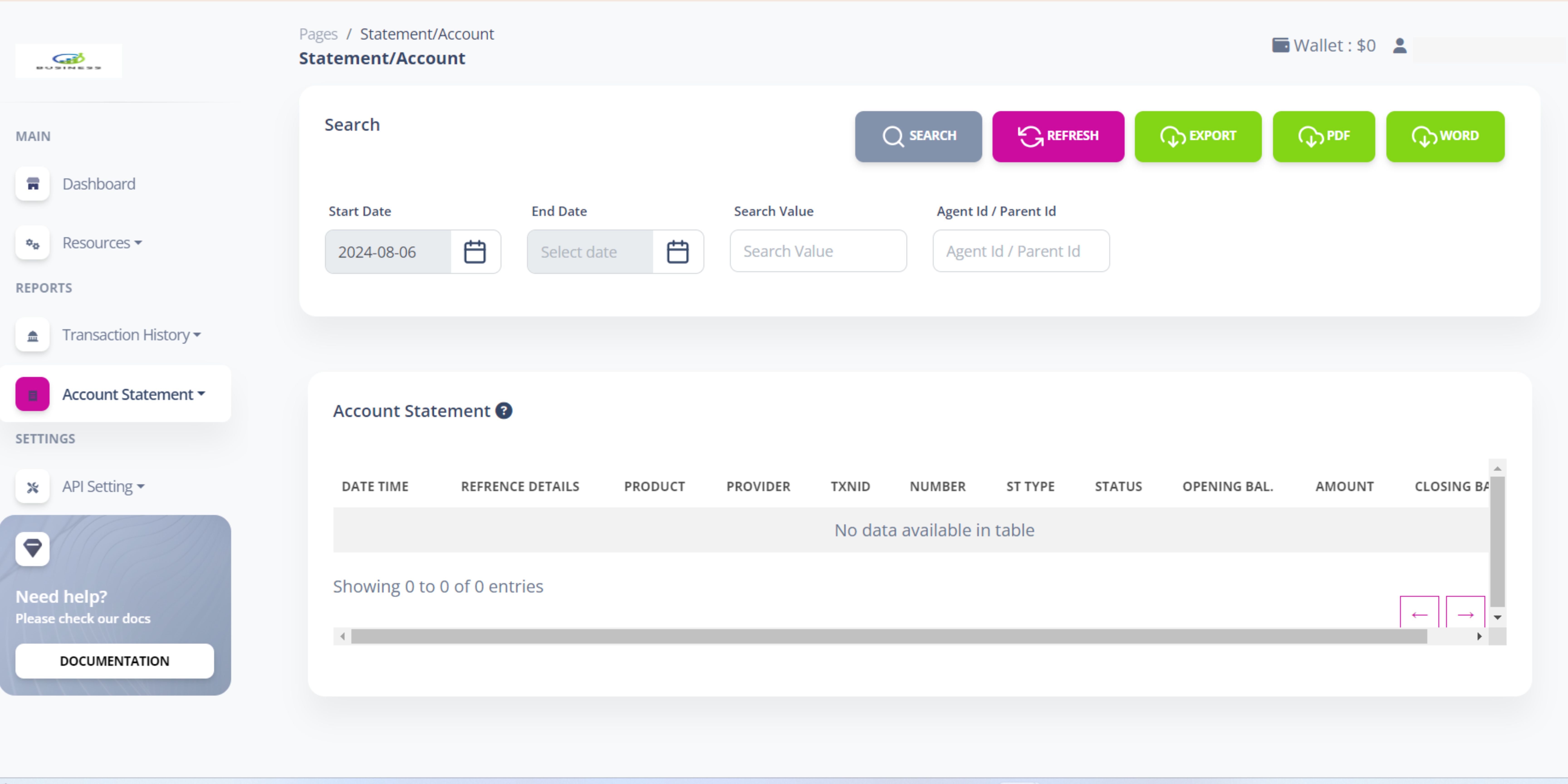This screenshot has height=784, width=1568.
Task: Click the user profile icon
Action: pyautogui.click(x=1399, y=46)
